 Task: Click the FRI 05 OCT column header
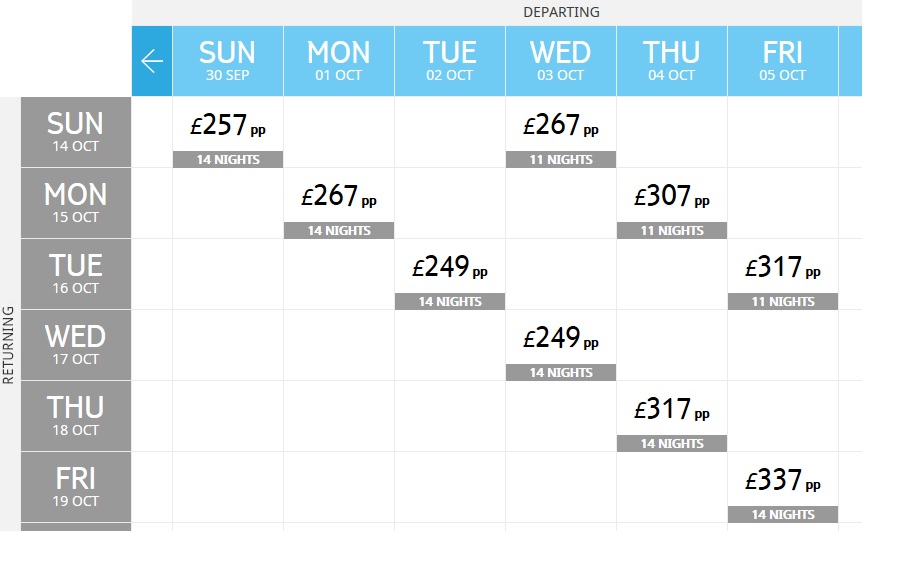point(783,61)
